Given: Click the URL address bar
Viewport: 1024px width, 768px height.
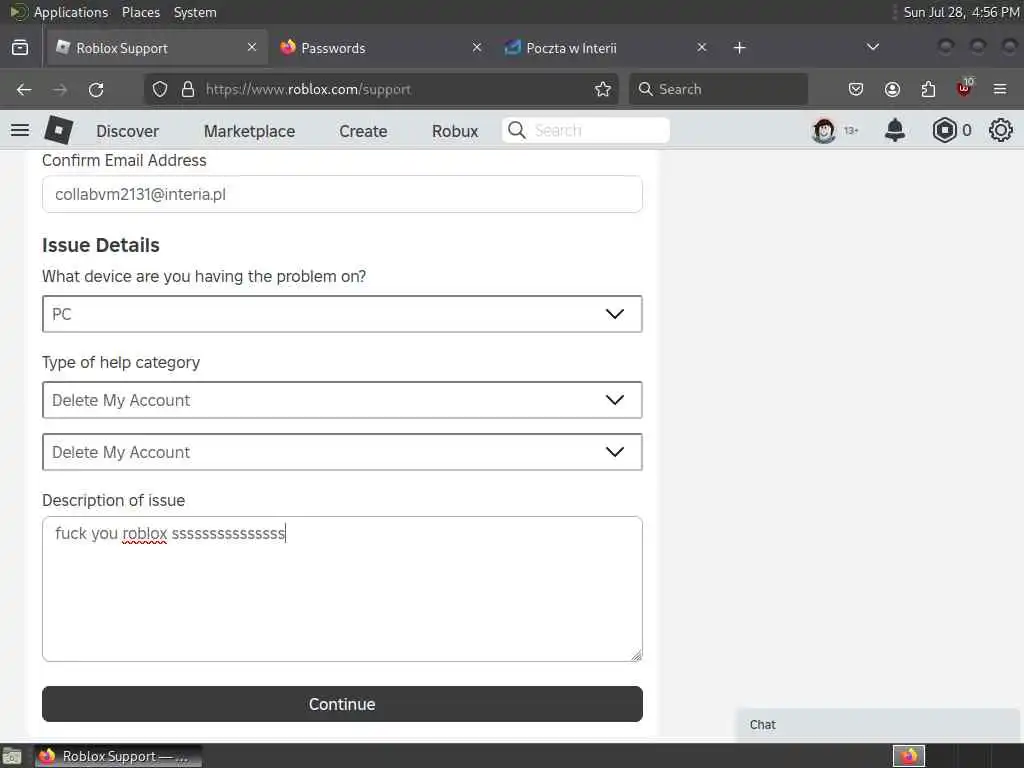Looking at the screenshot, I should point(382,89).
